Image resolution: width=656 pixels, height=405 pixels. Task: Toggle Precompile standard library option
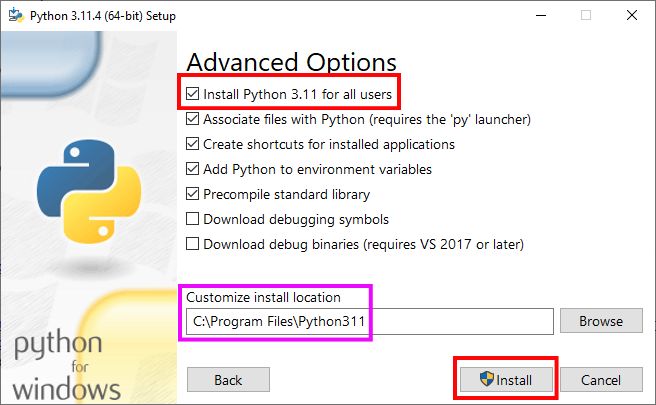pos(193,194)
